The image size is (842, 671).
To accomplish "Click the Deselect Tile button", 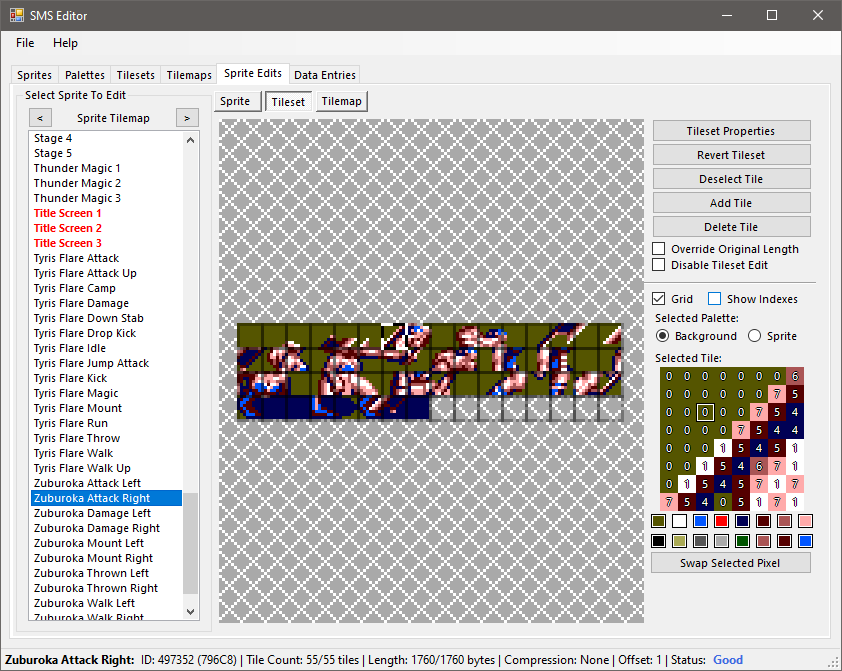I will (731, 179).
